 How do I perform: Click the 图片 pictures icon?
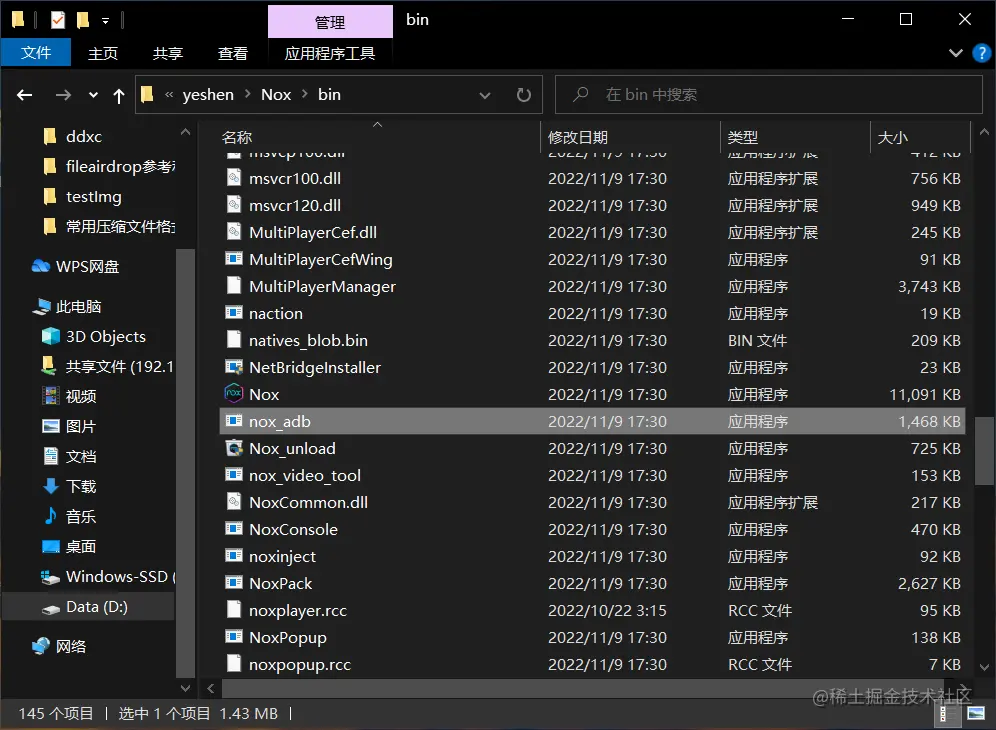click(50, 426)
